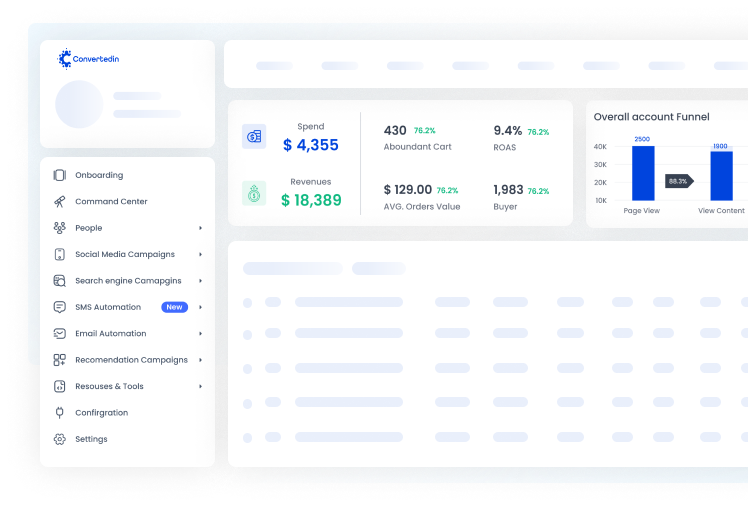Viewport: 748px width, 507px height.
Task: Expand Search engine Camapgins arrow
Action: click(x=200, y=281)
